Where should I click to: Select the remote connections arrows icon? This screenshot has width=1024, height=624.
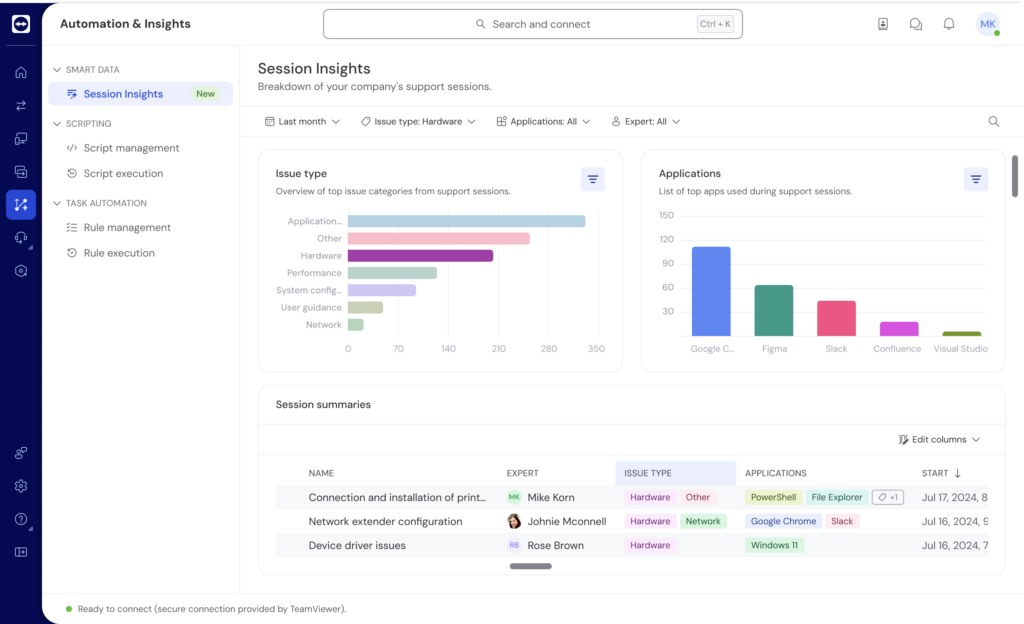(20, 104)
